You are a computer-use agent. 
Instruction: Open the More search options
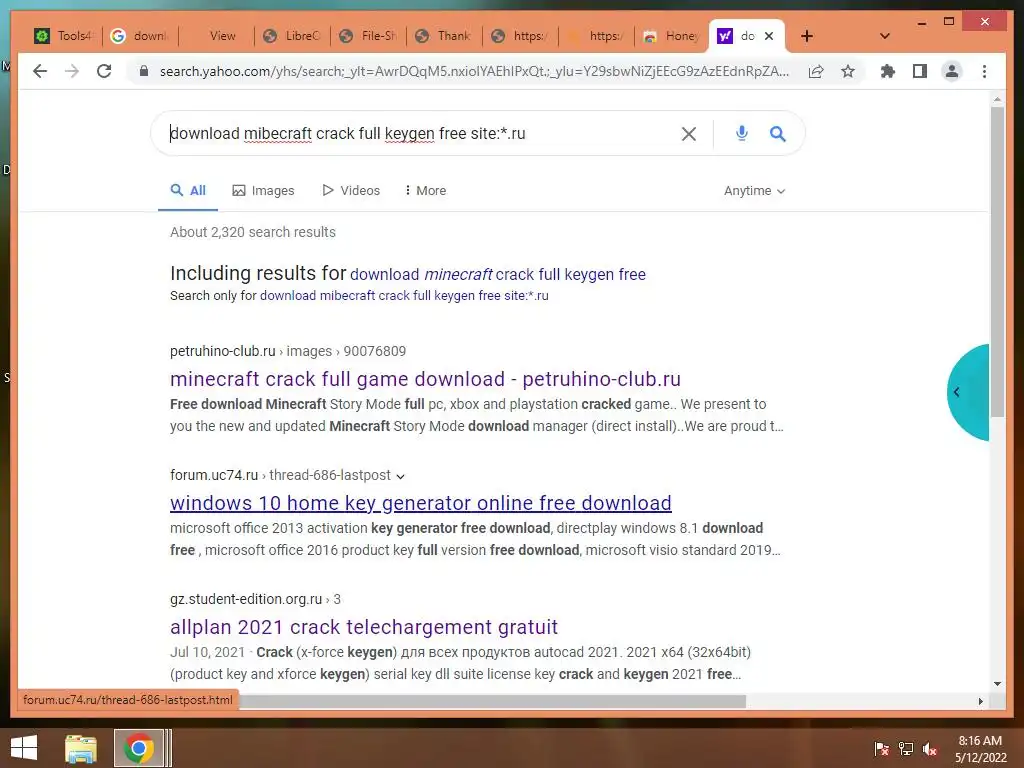pos(425,191)
